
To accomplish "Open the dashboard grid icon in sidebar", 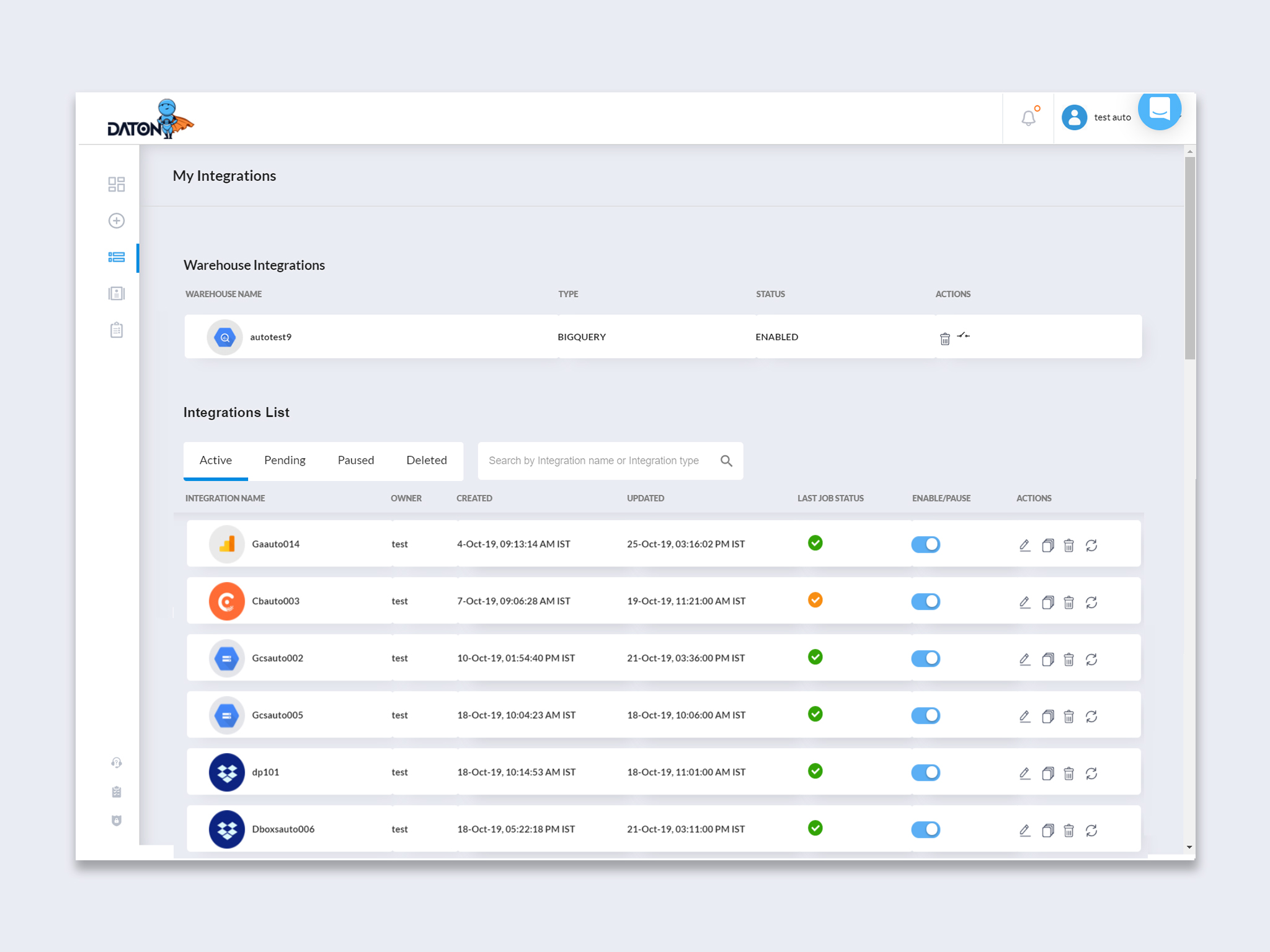I will (x=116, y=184).
